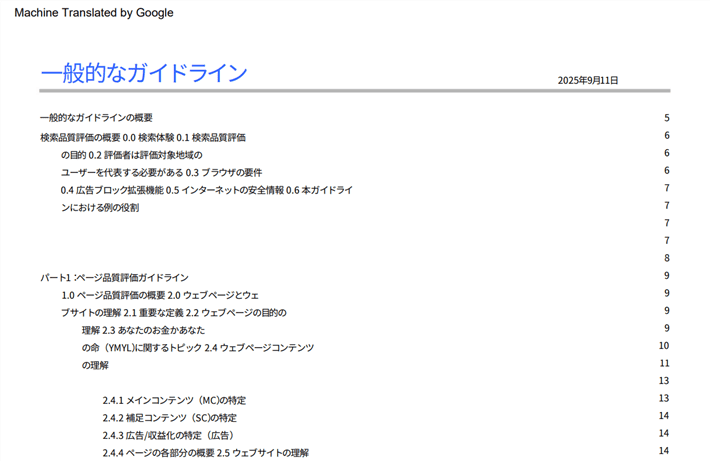Open '検索品質評価の概要 0.0 検索体験' entry

pyautogui.click(x=143, y=138)
